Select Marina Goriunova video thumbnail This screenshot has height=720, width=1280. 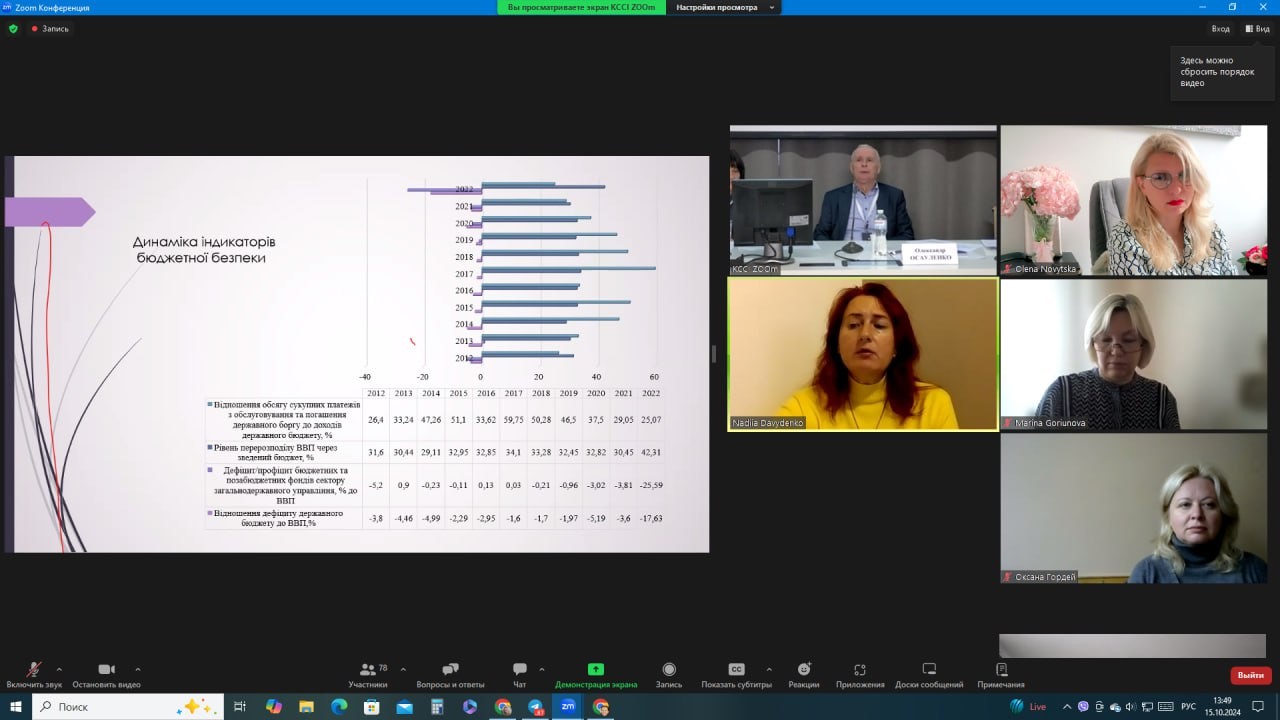click(x=1133, y=355)
